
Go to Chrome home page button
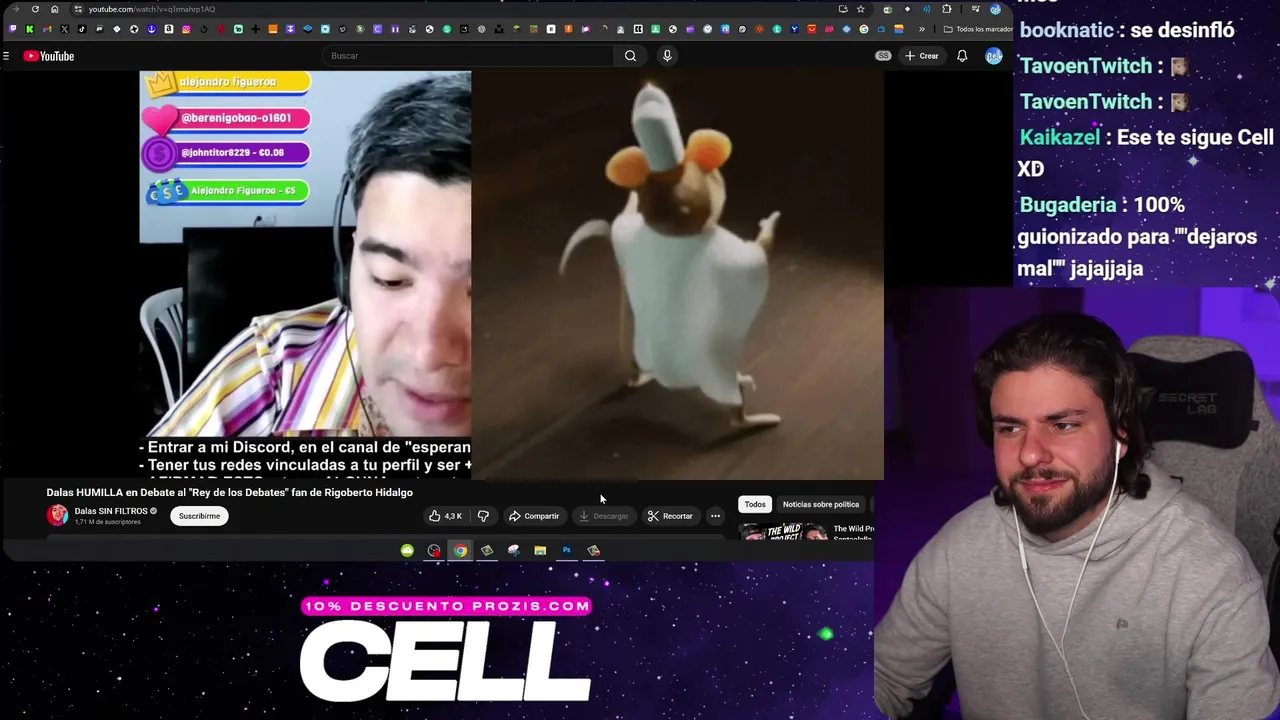(x=54, y=9)
